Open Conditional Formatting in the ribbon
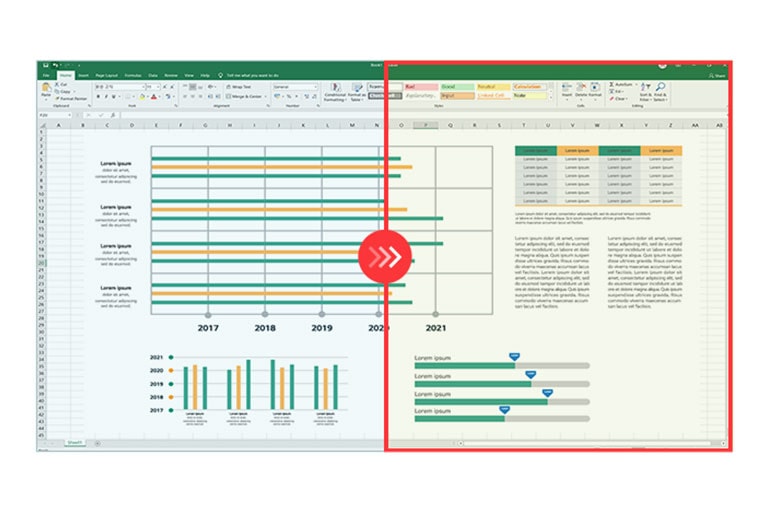This screenshot has width=768, height=512. click(x=333, y=92)
